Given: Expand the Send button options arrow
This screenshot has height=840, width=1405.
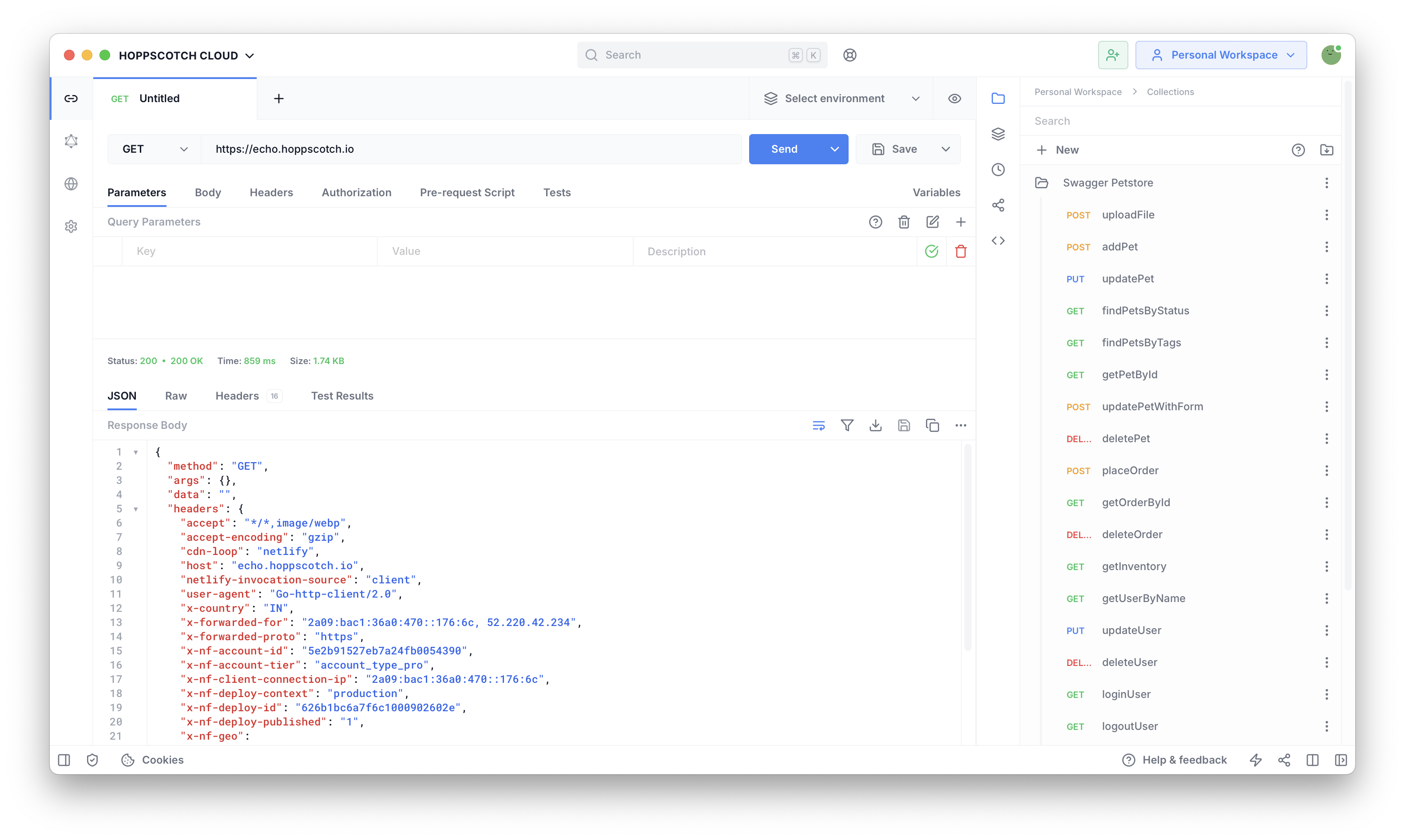Looking at the screenshot, I should (834, 149).
